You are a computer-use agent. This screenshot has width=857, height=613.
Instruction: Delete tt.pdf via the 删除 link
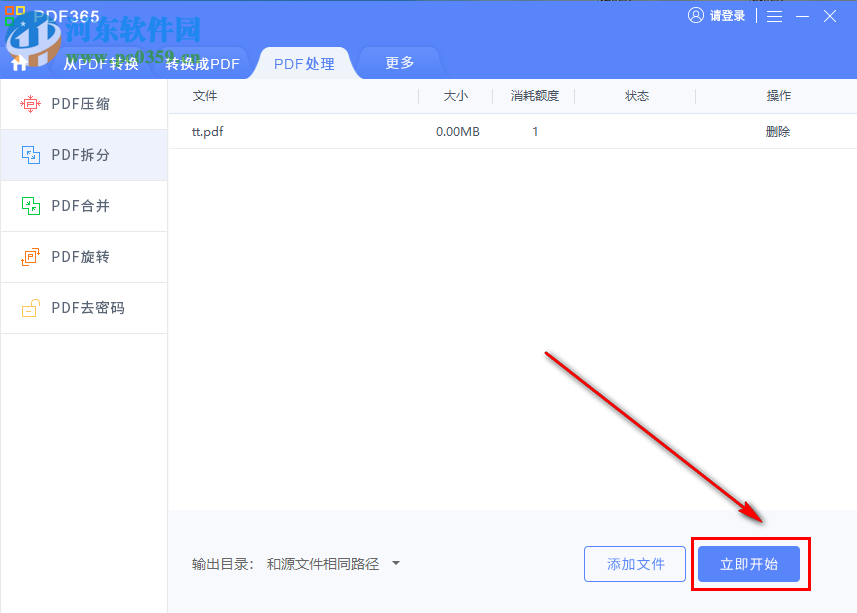tap(779, 131)
